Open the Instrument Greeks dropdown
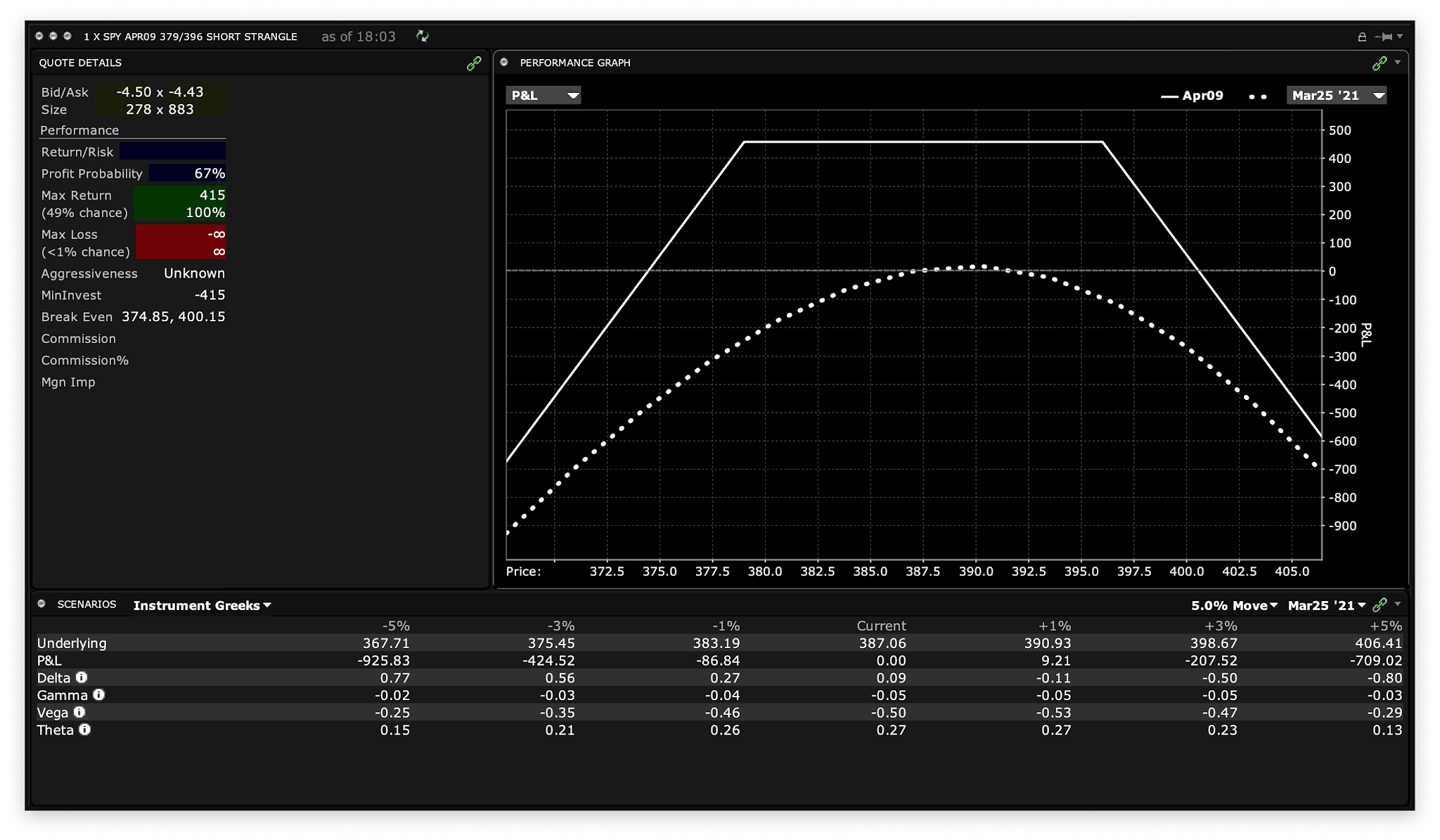 202,605
